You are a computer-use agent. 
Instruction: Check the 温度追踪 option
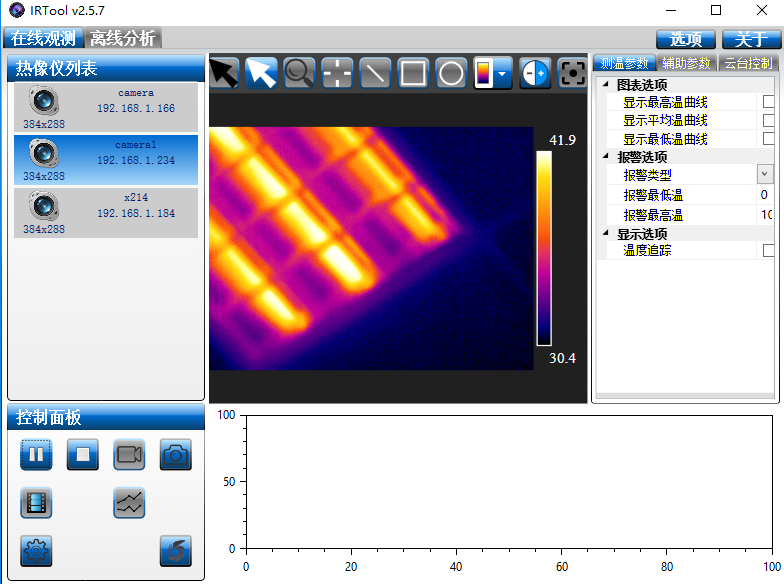coord(768,250)
